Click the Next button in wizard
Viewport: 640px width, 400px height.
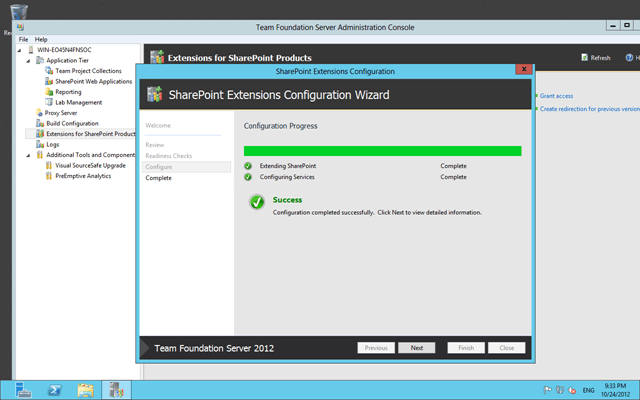coord(417,348)
